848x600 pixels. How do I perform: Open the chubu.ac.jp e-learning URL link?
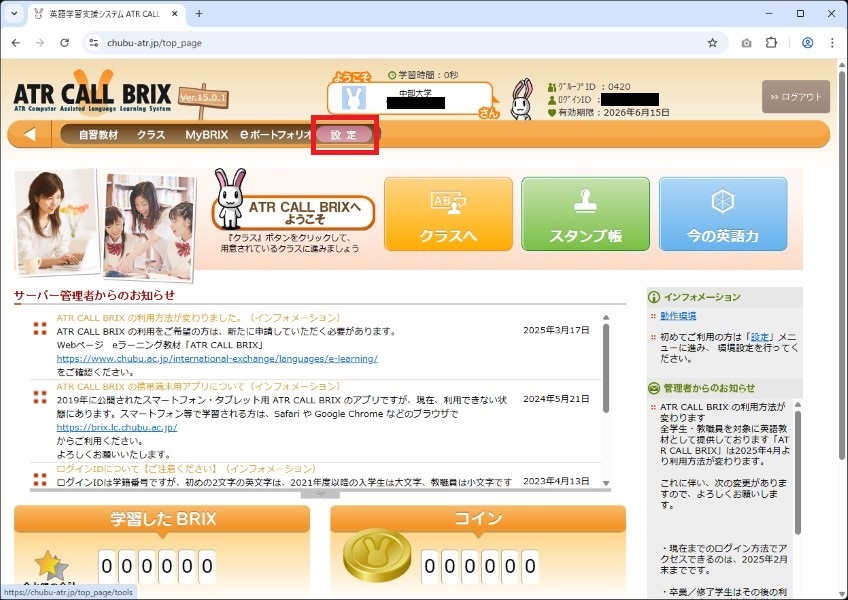[x=216, y=358]
